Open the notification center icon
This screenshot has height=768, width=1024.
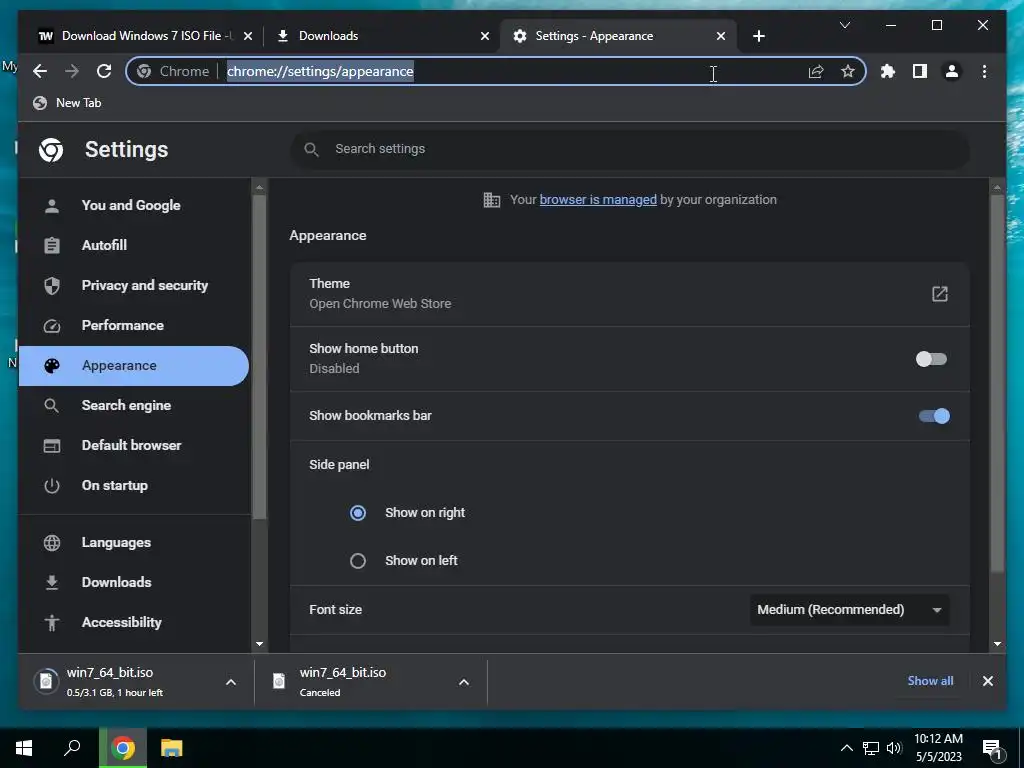(992, 748)
